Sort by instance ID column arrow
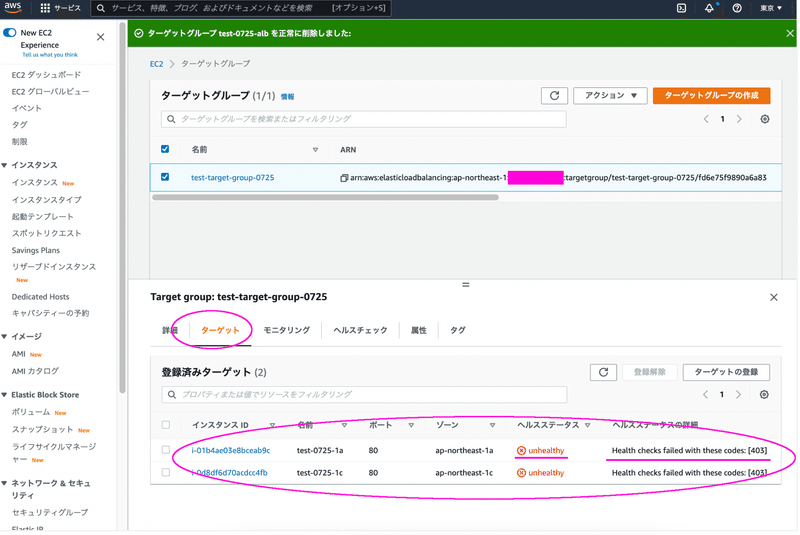This screenshot has width=800, height=535. click(272, 425)
